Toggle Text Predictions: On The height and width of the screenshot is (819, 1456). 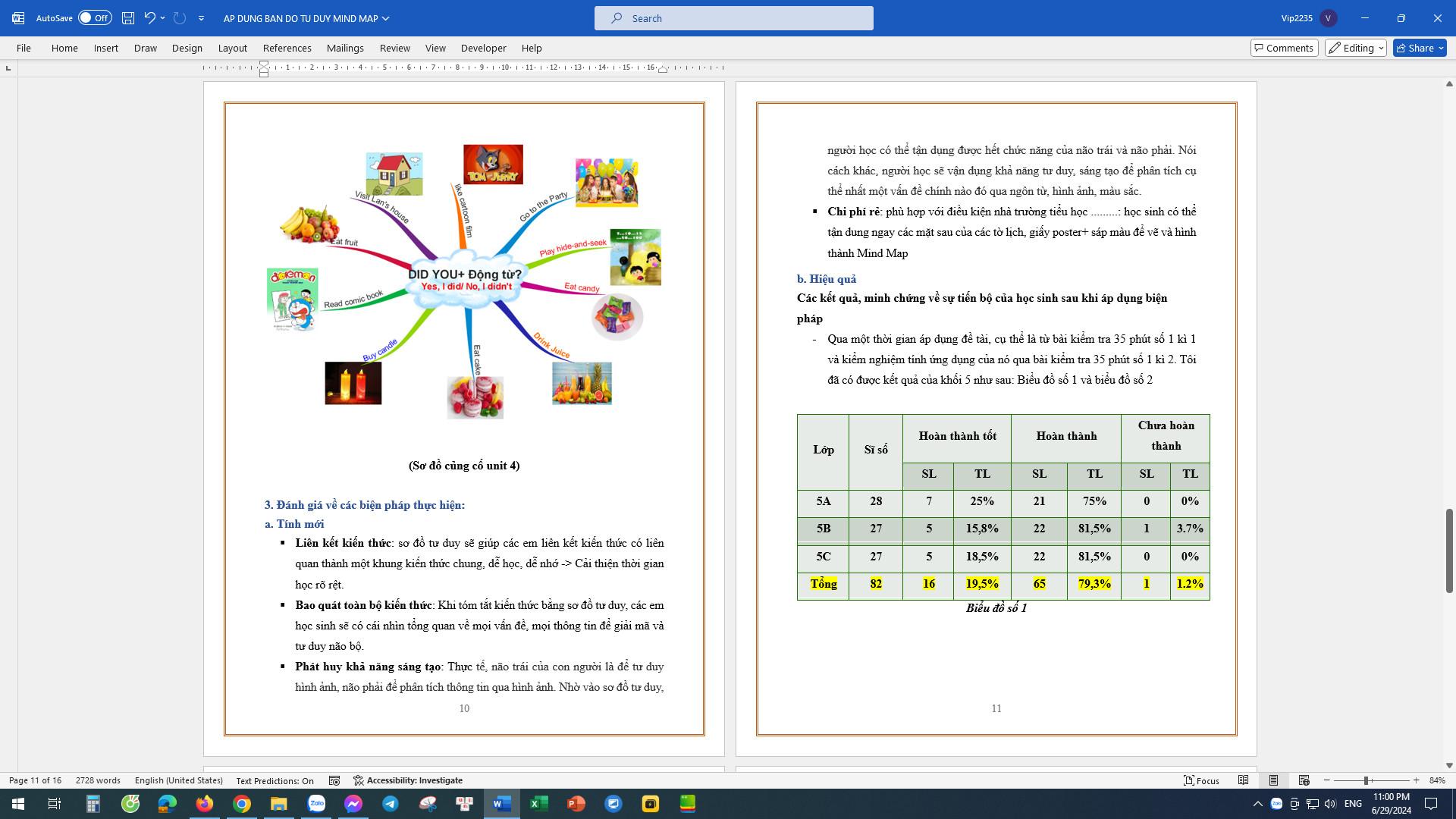tap(275, 780)
